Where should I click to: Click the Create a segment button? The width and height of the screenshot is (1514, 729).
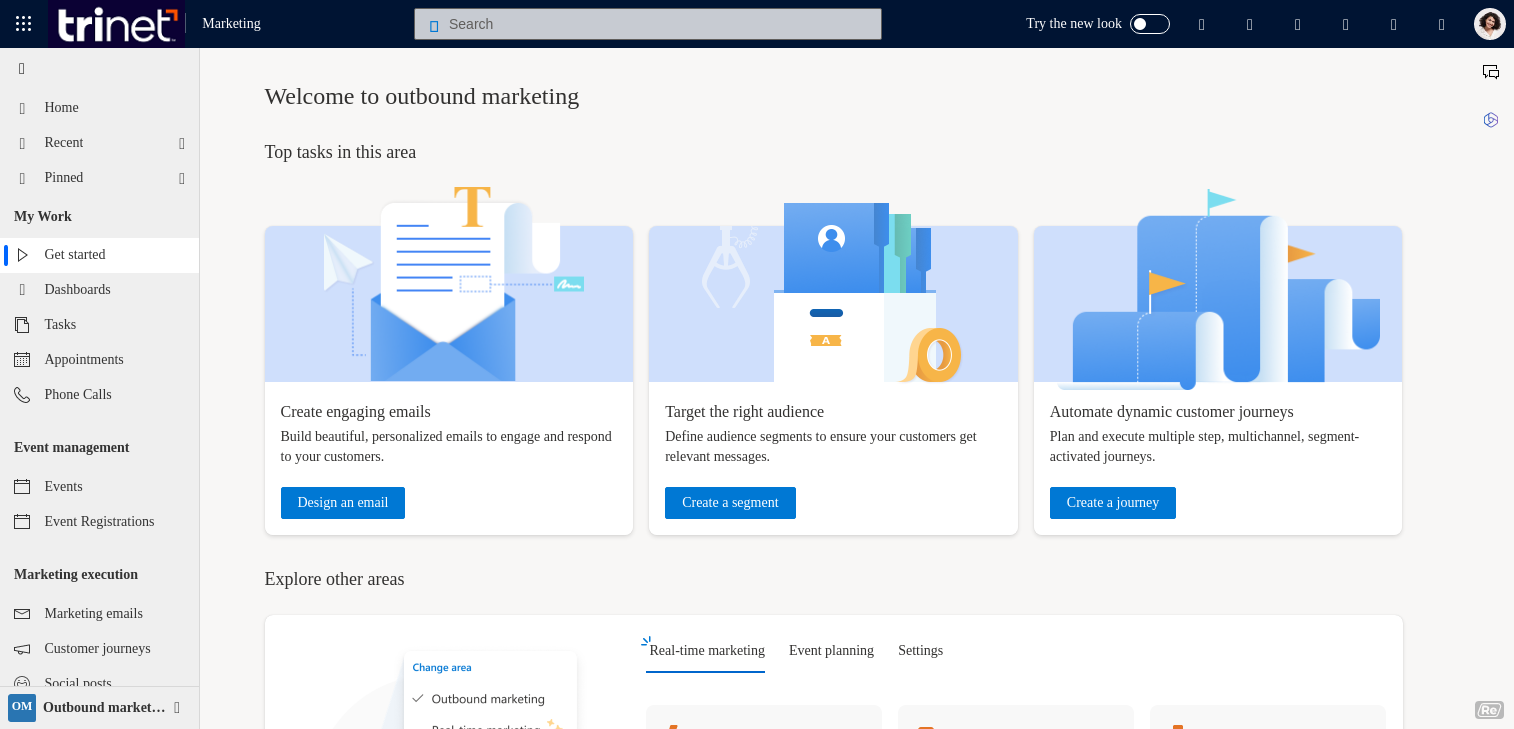(x=730, y=503)
